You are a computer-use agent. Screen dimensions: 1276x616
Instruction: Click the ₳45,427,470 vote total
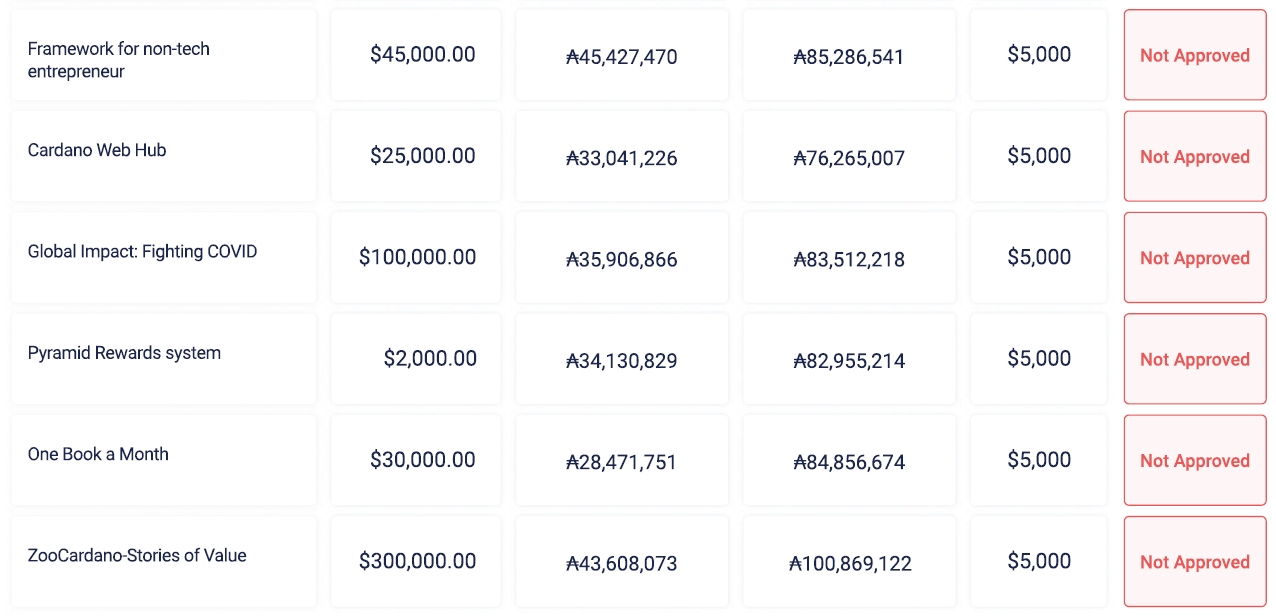coord(622,57)
